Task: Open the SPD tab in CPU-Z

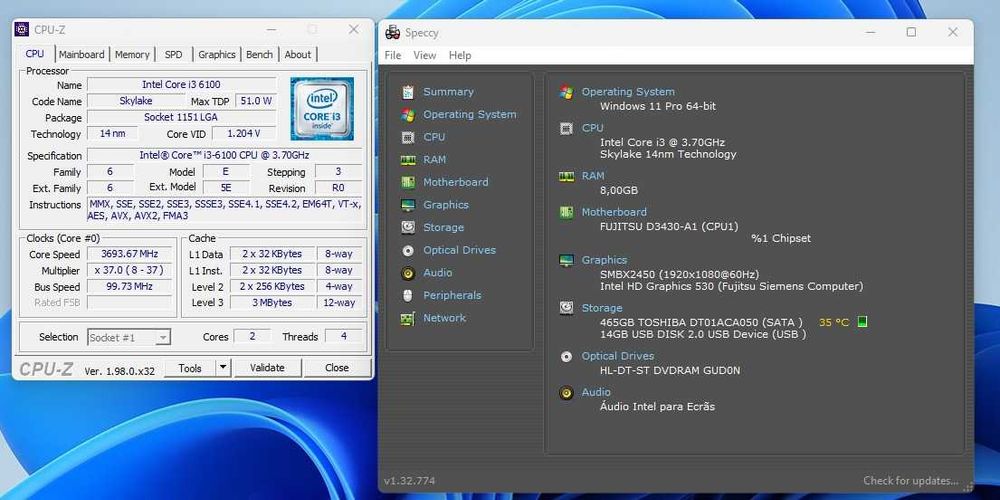Action: [x=173, y=55]
